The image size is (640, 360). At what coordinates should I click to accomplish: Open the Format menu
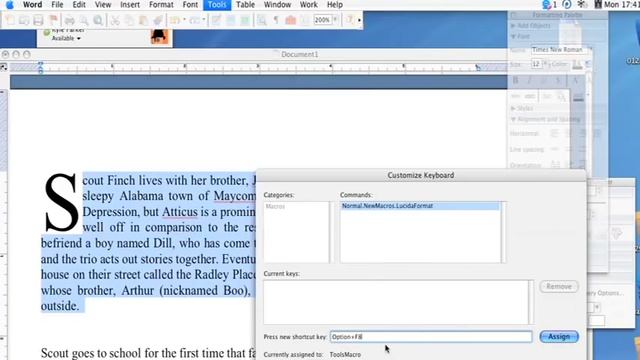point(161,5)
